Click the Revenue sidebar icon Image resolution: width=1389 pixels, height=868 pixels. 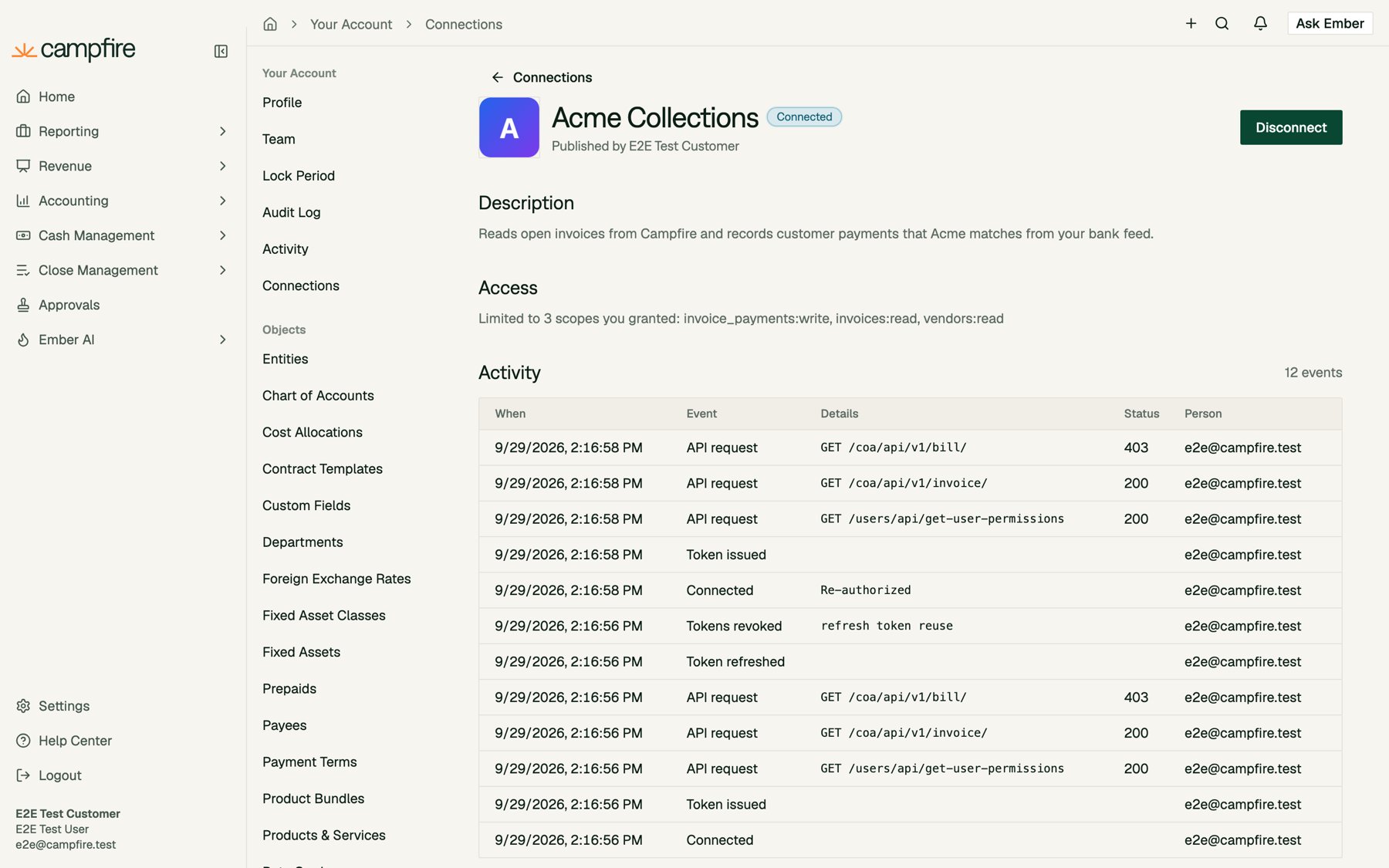(23, 166)
